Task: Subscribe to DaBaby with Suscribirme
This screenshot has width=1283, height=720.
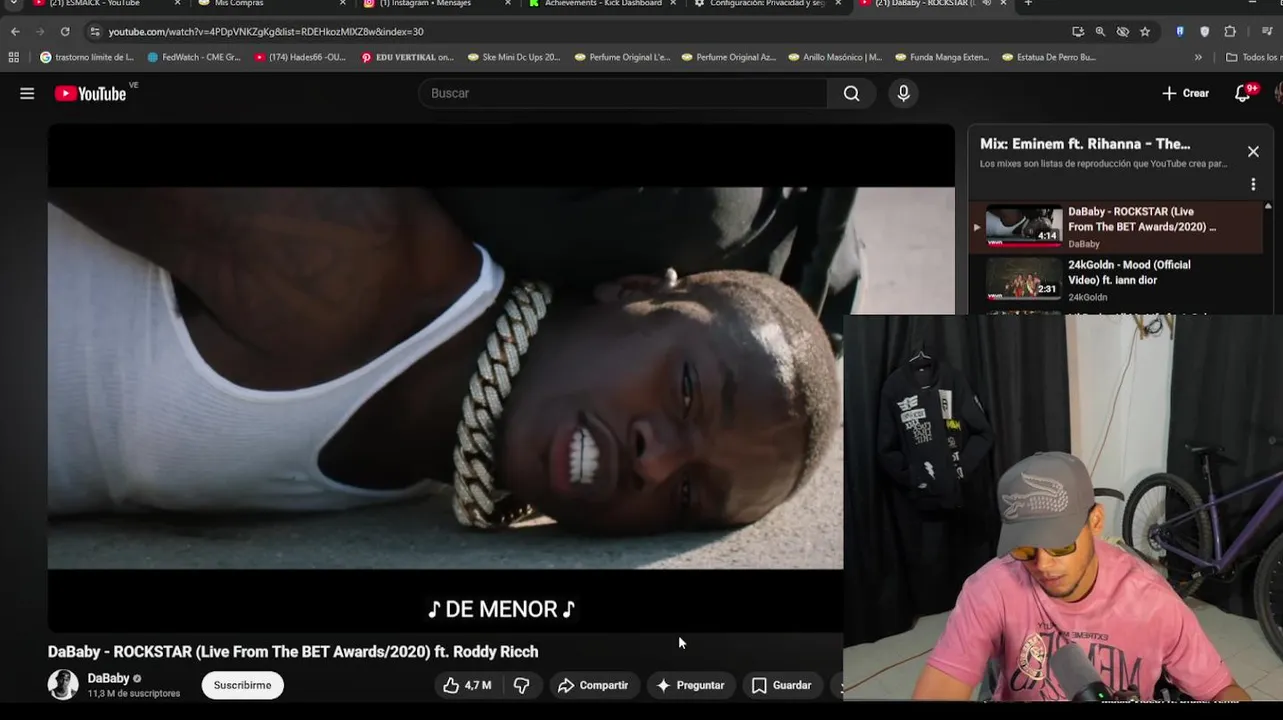Action: coord(242,685)
